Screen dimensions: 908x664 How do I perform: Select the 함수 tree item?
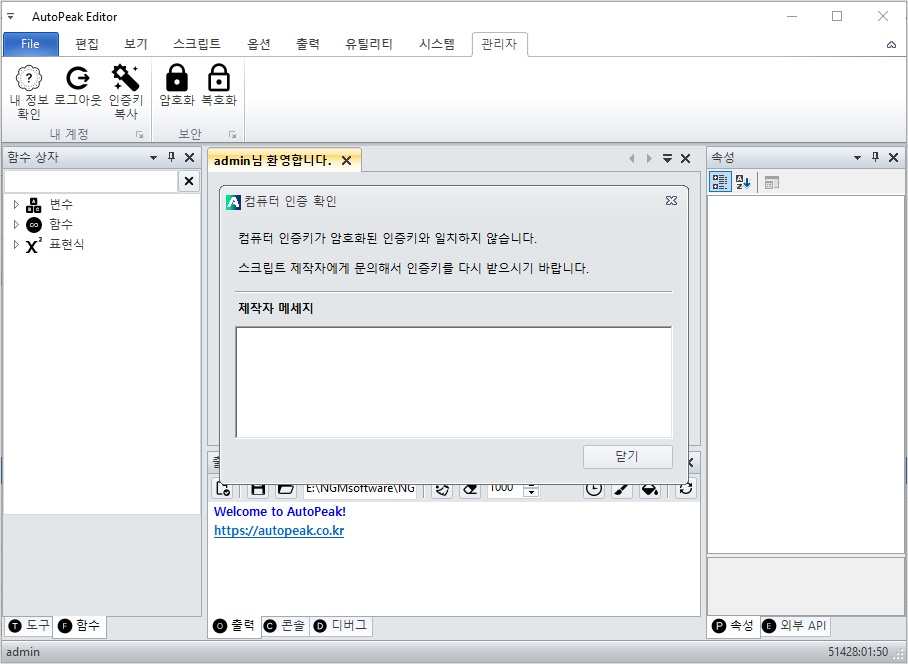click(x=61, y=224)
